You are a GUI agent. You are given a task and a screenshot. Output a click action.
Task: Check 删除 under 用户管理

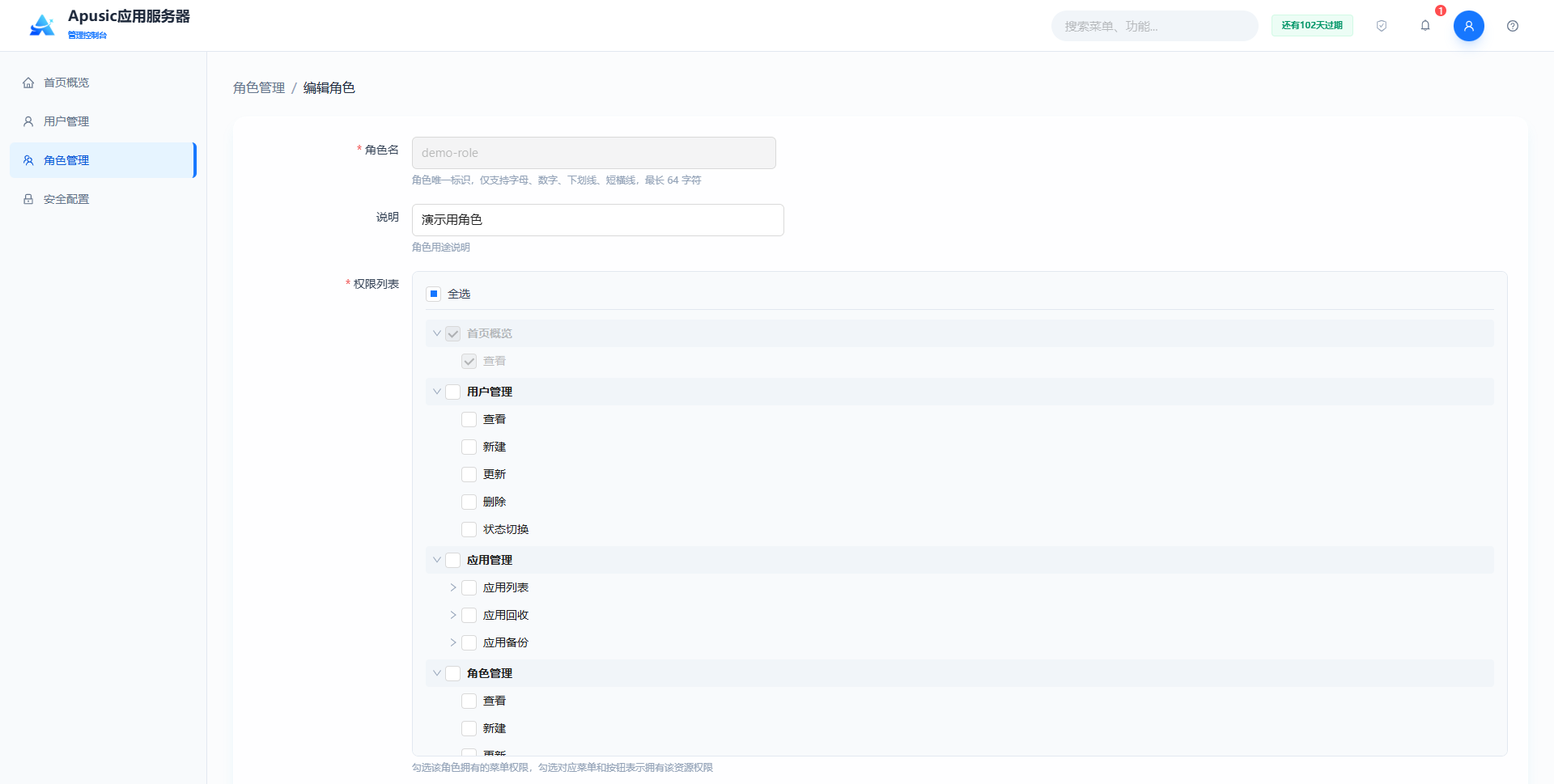point(469,502)
